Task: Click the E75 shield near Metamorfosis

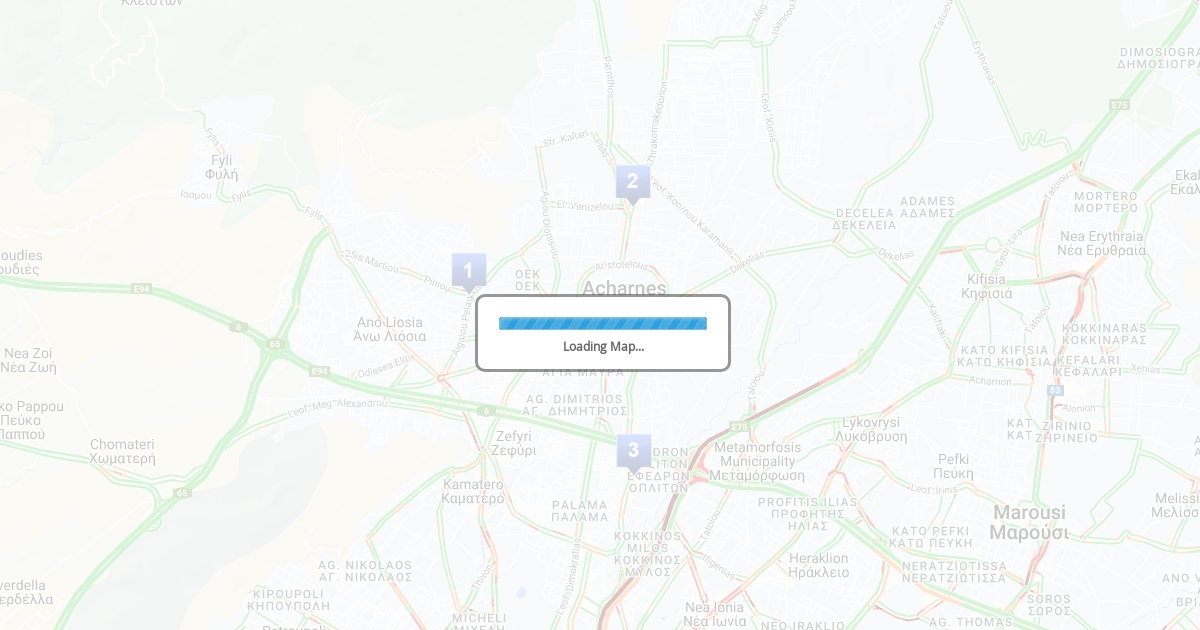Action: pyautogui.click(x=740, y=425)
